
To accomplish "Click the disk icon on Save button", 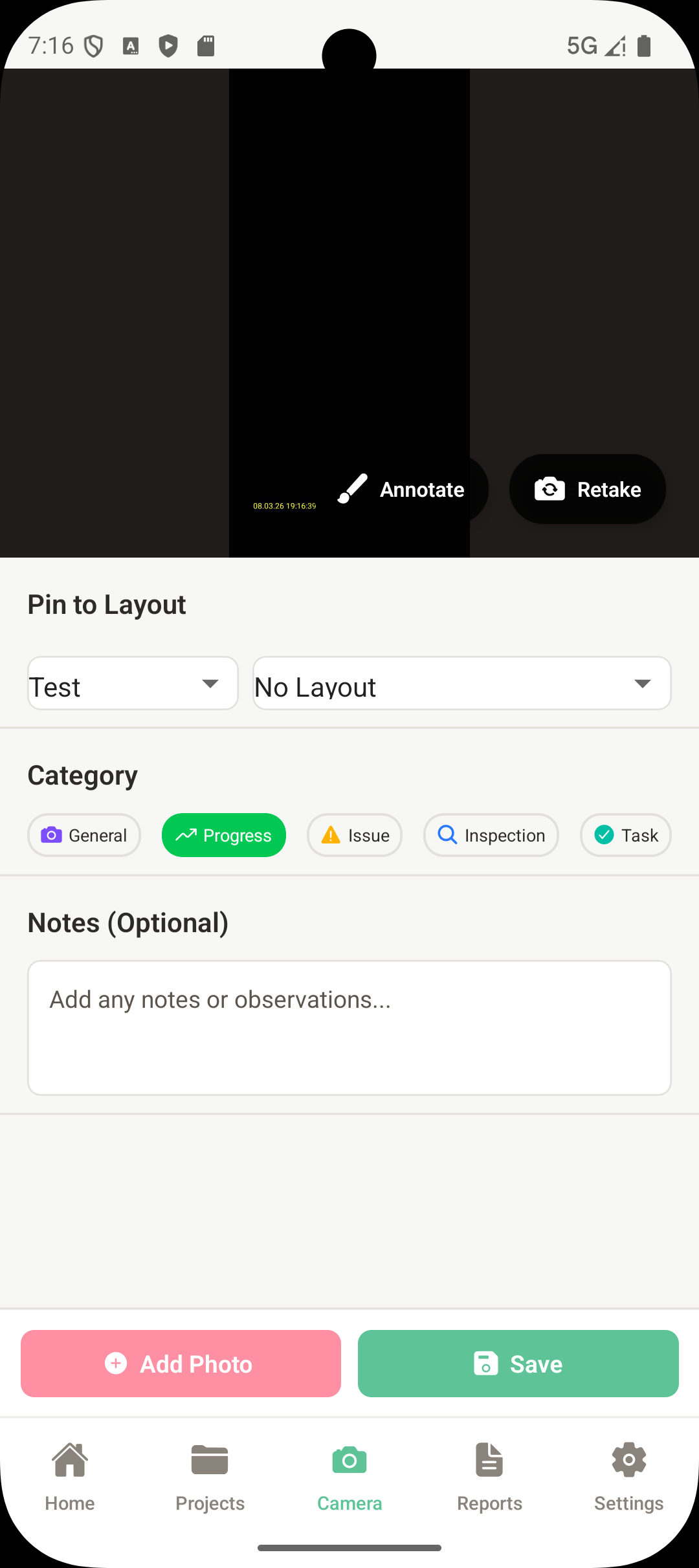I will pos(484,1363).
